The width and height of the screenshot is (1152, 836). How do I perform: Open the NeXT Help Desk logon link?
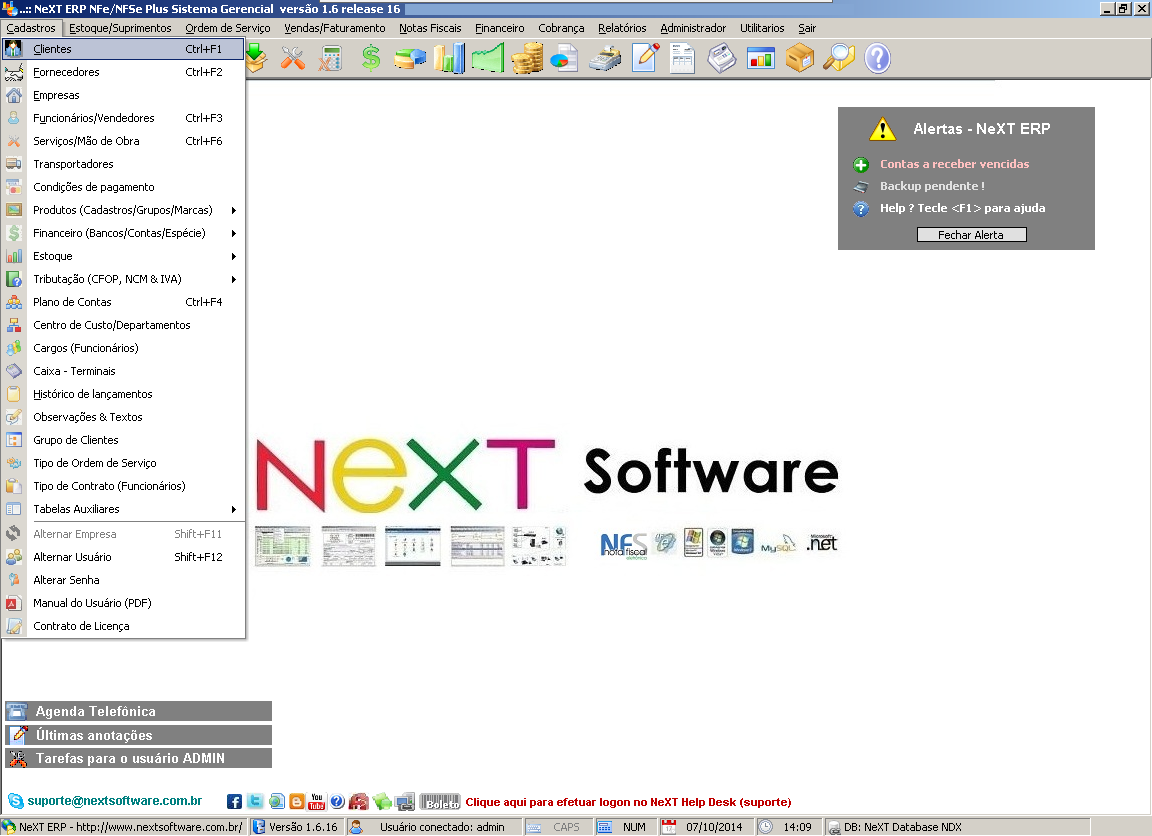coord(630,802)
